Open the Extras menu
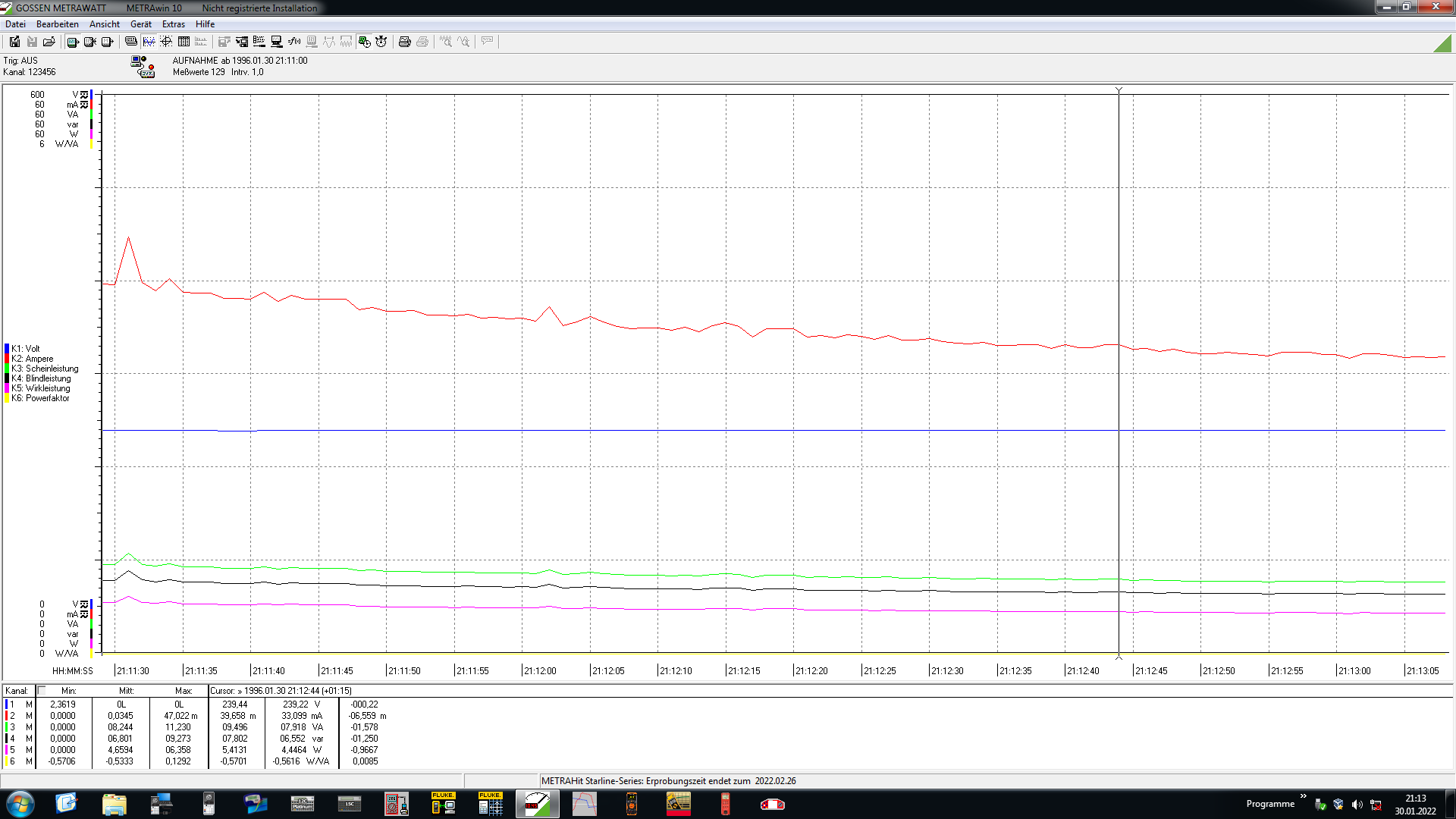 [x=173, y=24]
